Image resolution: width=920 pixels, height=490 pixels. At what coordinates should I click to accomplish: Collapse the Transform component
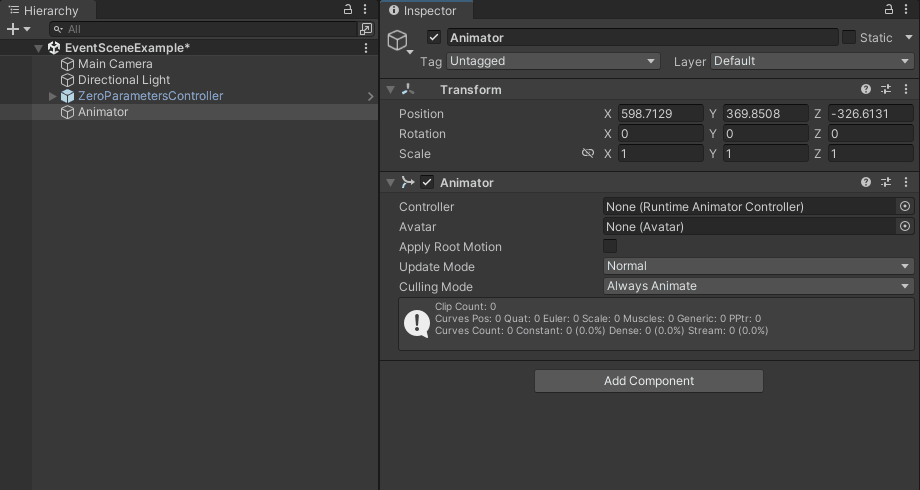pyautogui.click(x=390, y=90)
